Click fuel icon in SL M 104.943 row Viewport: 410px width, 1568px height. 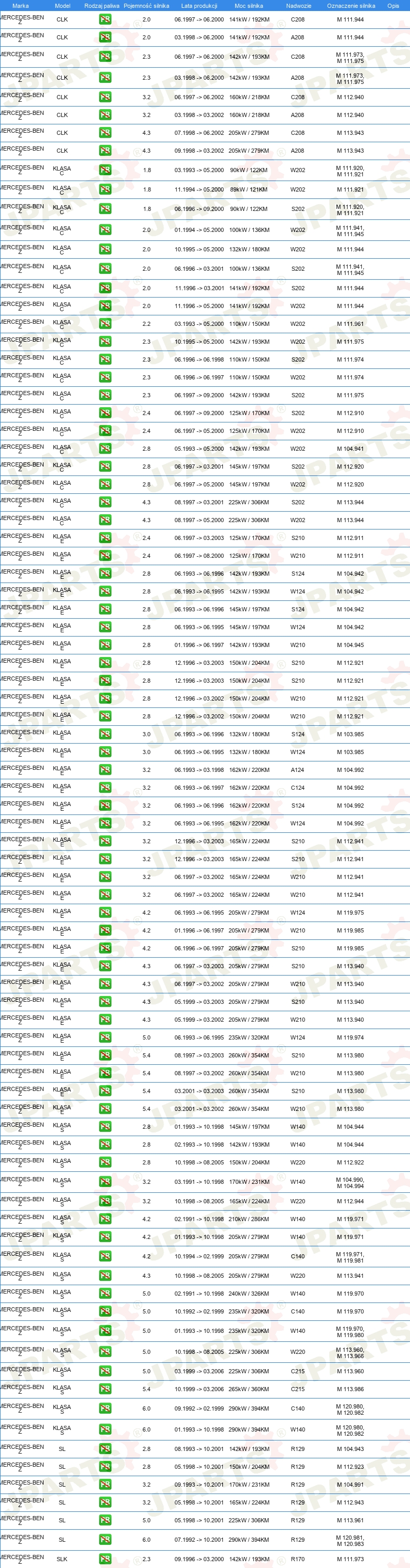point(105,1449)
